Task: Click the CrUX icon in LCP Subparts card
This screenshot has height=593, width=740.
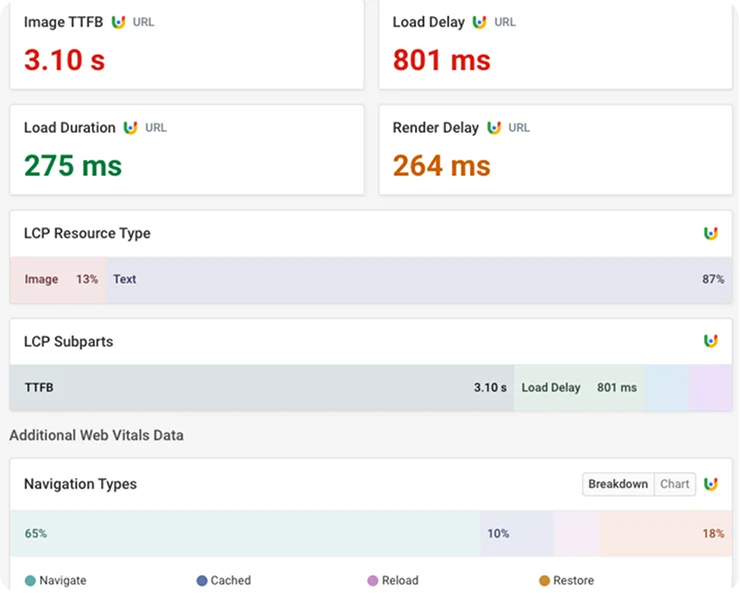Action: [x=711, y=341]
